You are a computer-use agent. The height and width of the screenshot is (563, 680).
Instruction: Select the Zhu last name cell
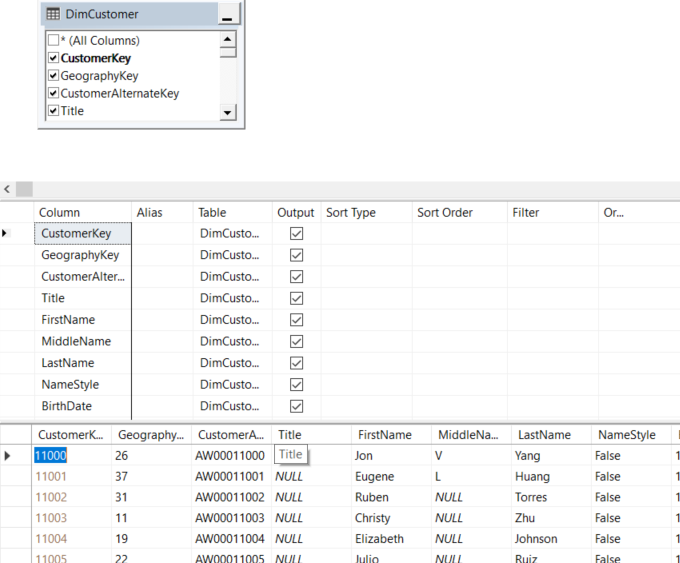click(x=551, y=518)
